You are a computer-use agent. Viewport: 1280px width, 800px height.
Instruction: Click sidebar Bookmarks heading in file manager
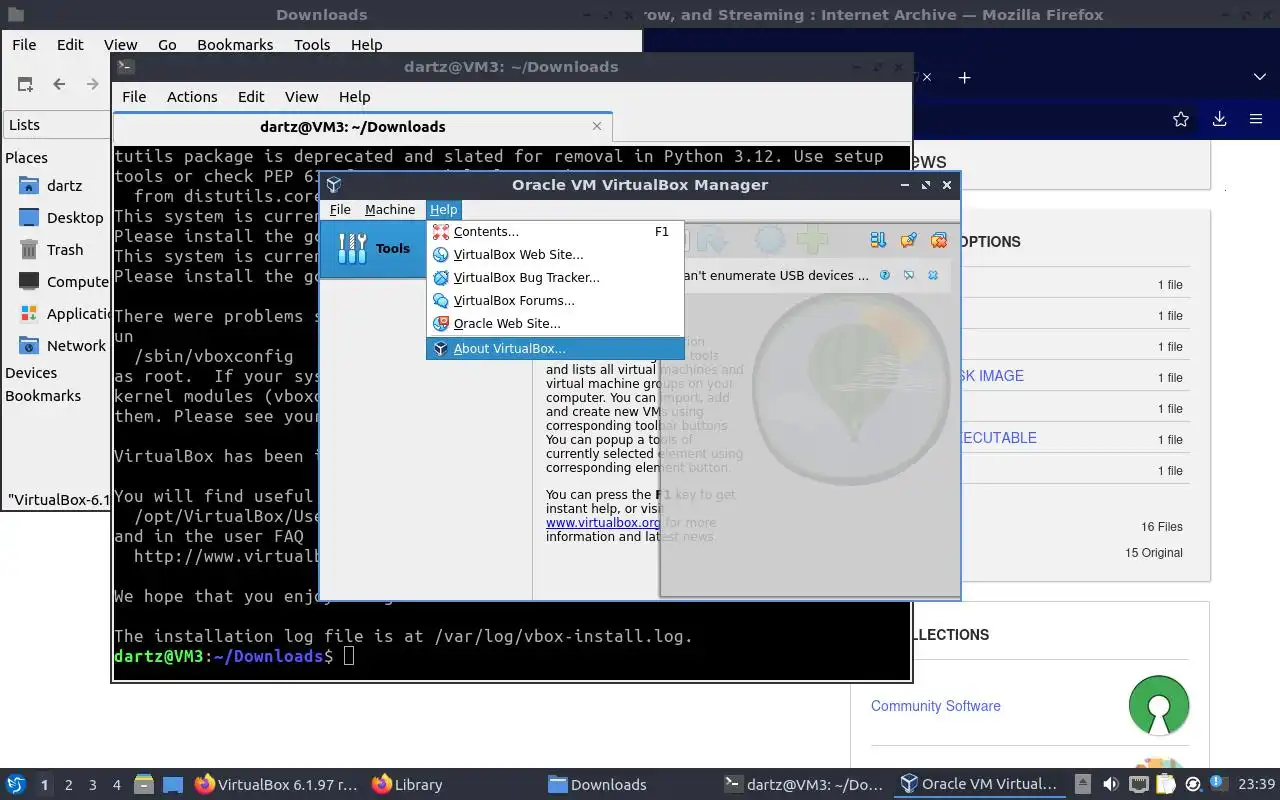(x=43, y=395)
